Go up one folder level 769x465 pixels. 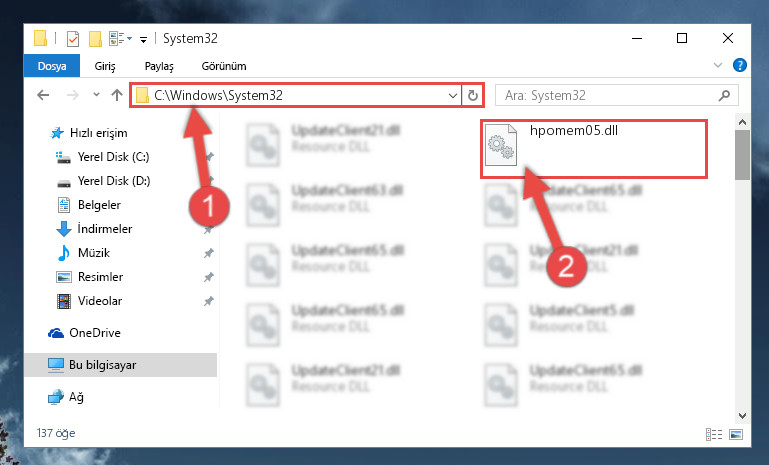click(x=117, y=95)
